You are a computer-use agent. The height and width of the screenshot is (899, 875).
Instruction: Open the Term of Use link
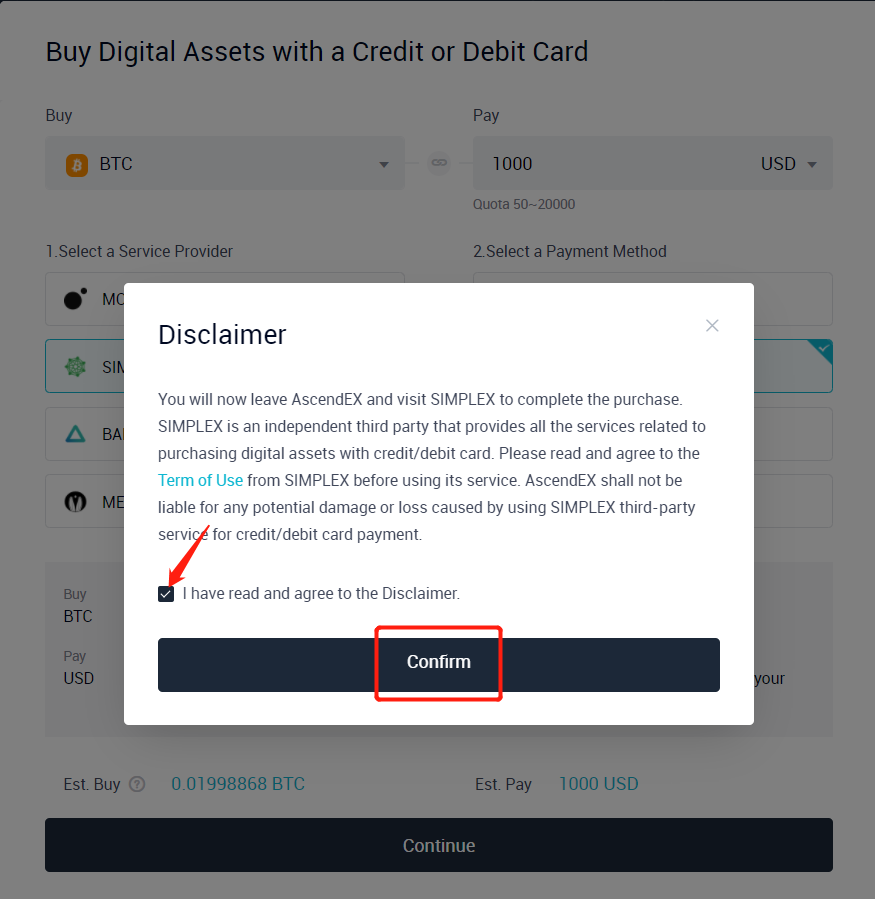[x=200, y=480]
